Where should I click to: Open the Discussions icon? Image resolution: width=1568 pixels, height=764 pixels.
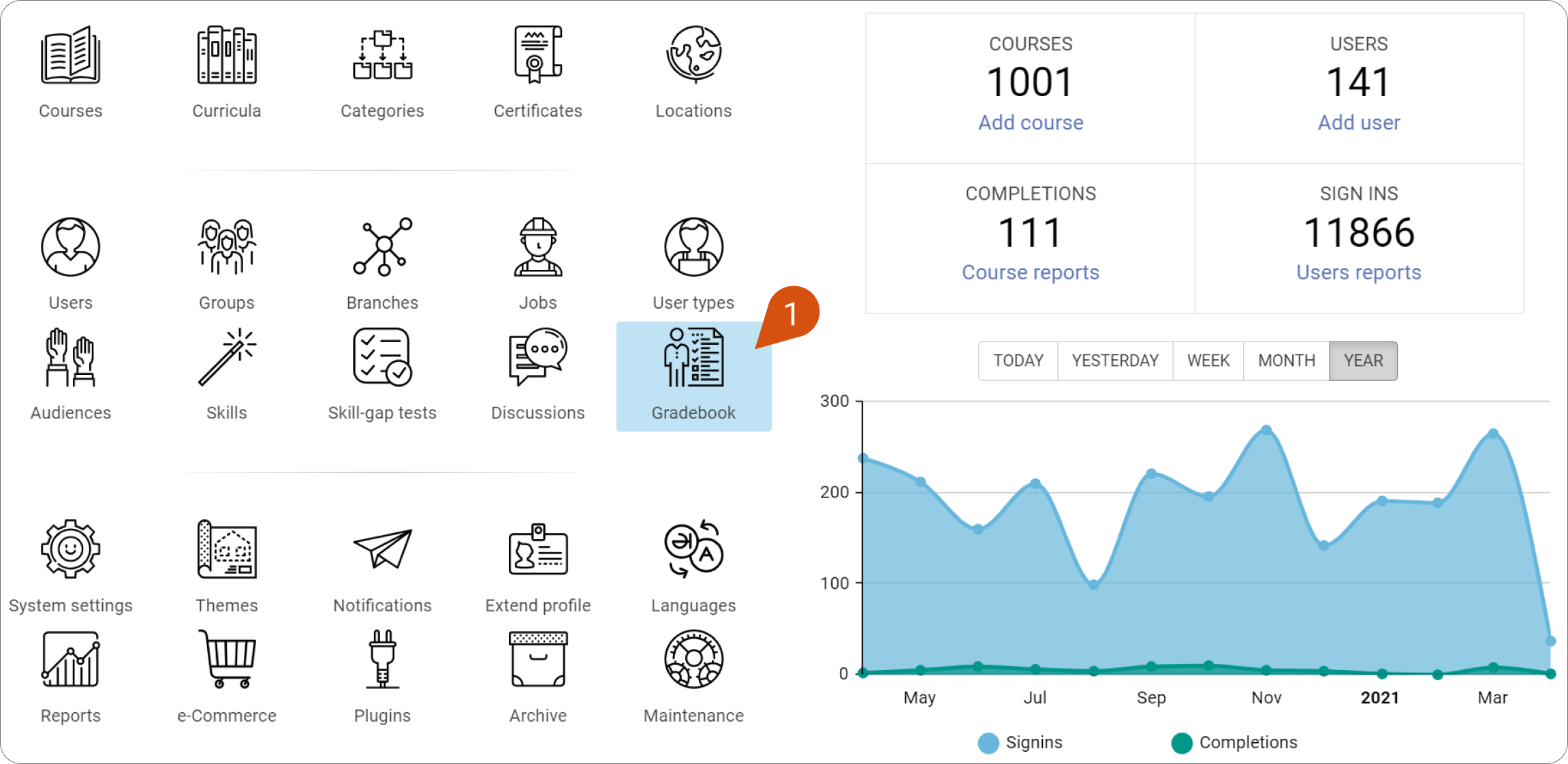537,357
